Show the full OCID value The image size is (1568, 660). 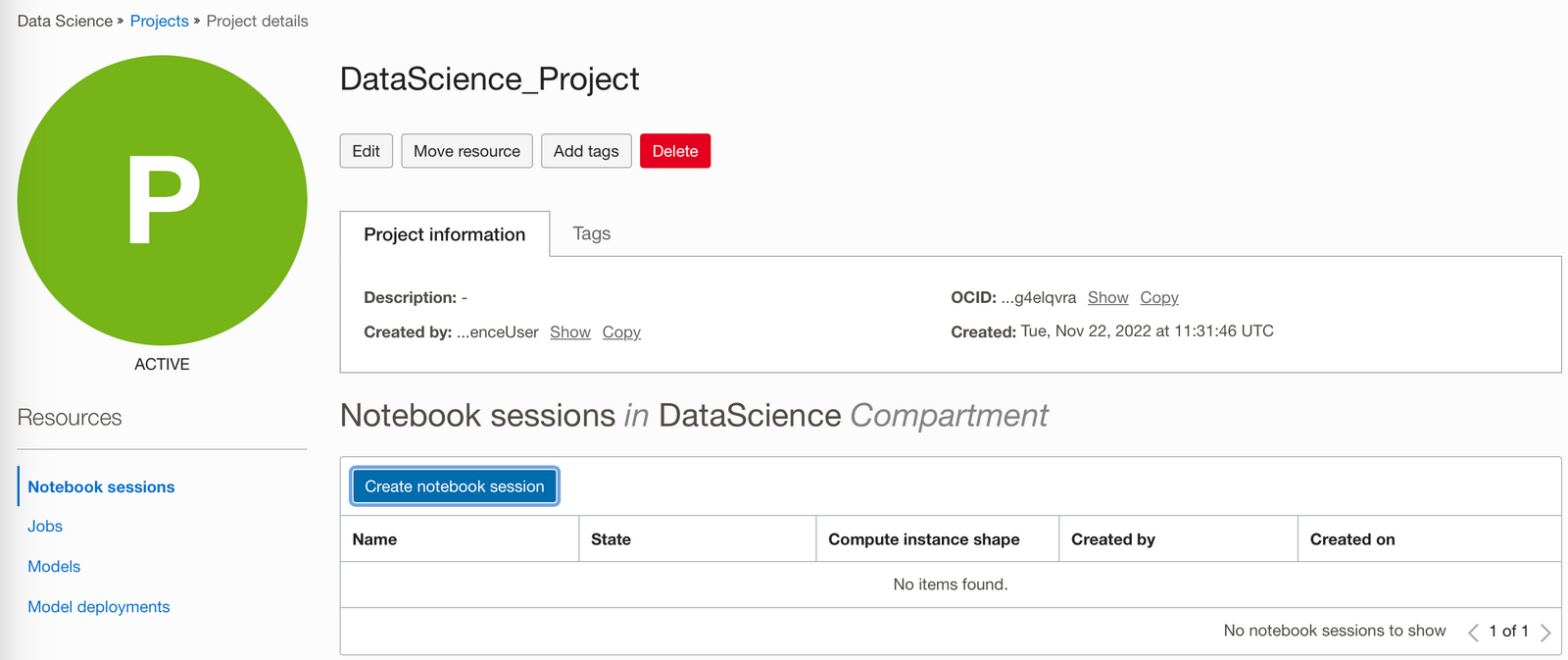click(x=1107, y=297)
